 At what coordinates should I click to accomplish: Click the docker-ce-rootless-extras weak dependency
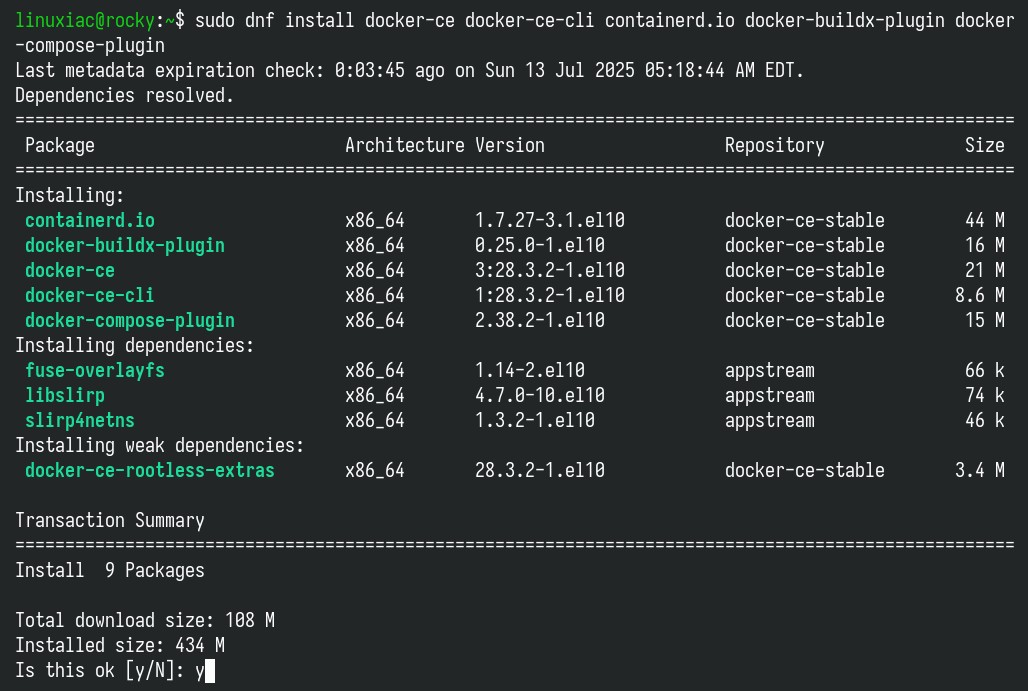point(149,470)
